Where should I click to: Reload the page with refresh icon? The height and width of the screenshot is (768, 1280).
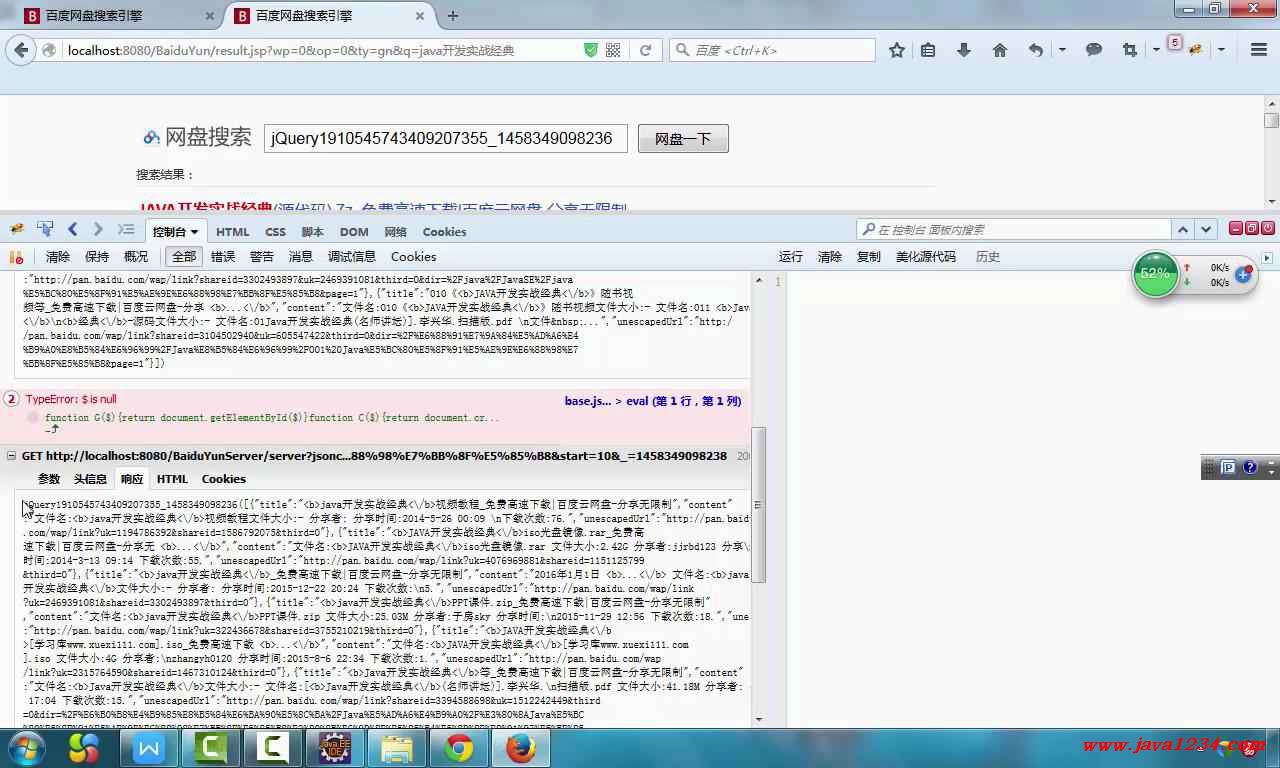tap(646, 50)
